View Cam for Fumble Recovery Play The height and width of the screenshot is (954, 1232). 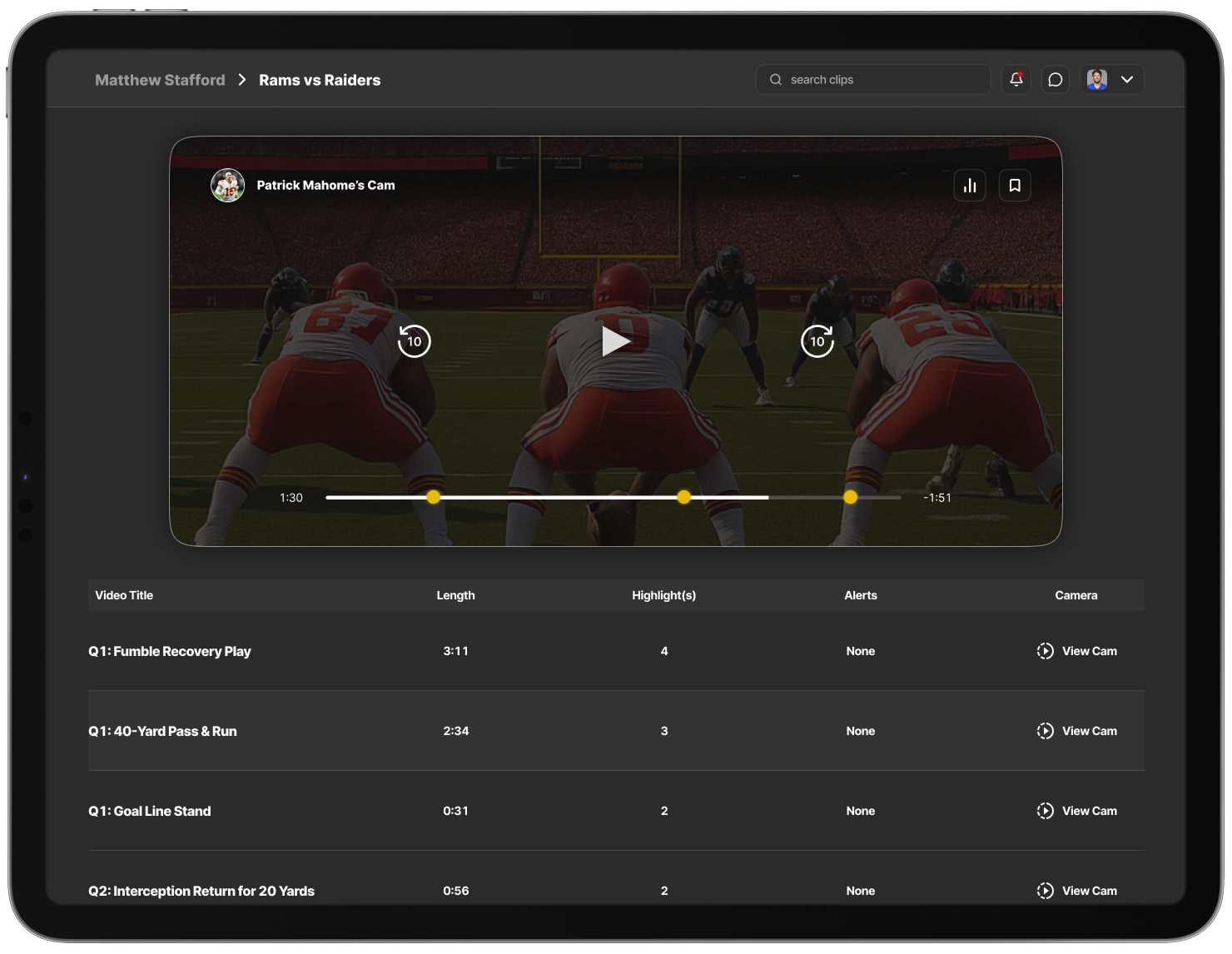[x=1077, y=651]
